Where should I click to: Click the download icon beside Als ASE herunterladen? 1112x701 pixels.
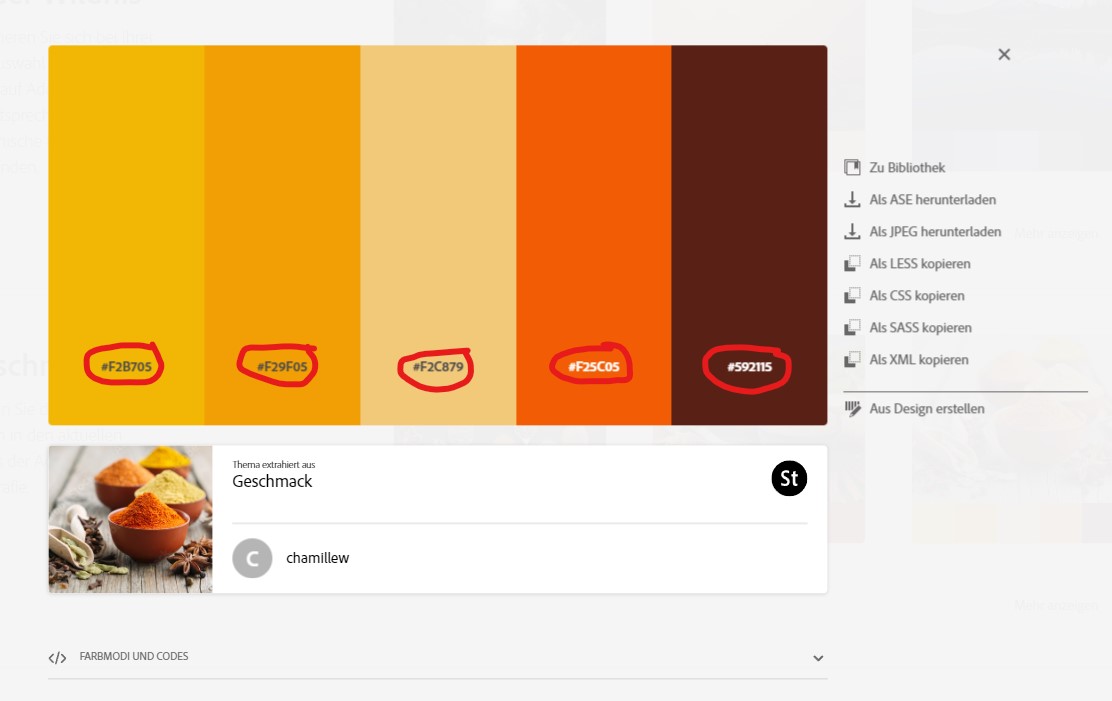pyautogui.click(x=852, y=199)
